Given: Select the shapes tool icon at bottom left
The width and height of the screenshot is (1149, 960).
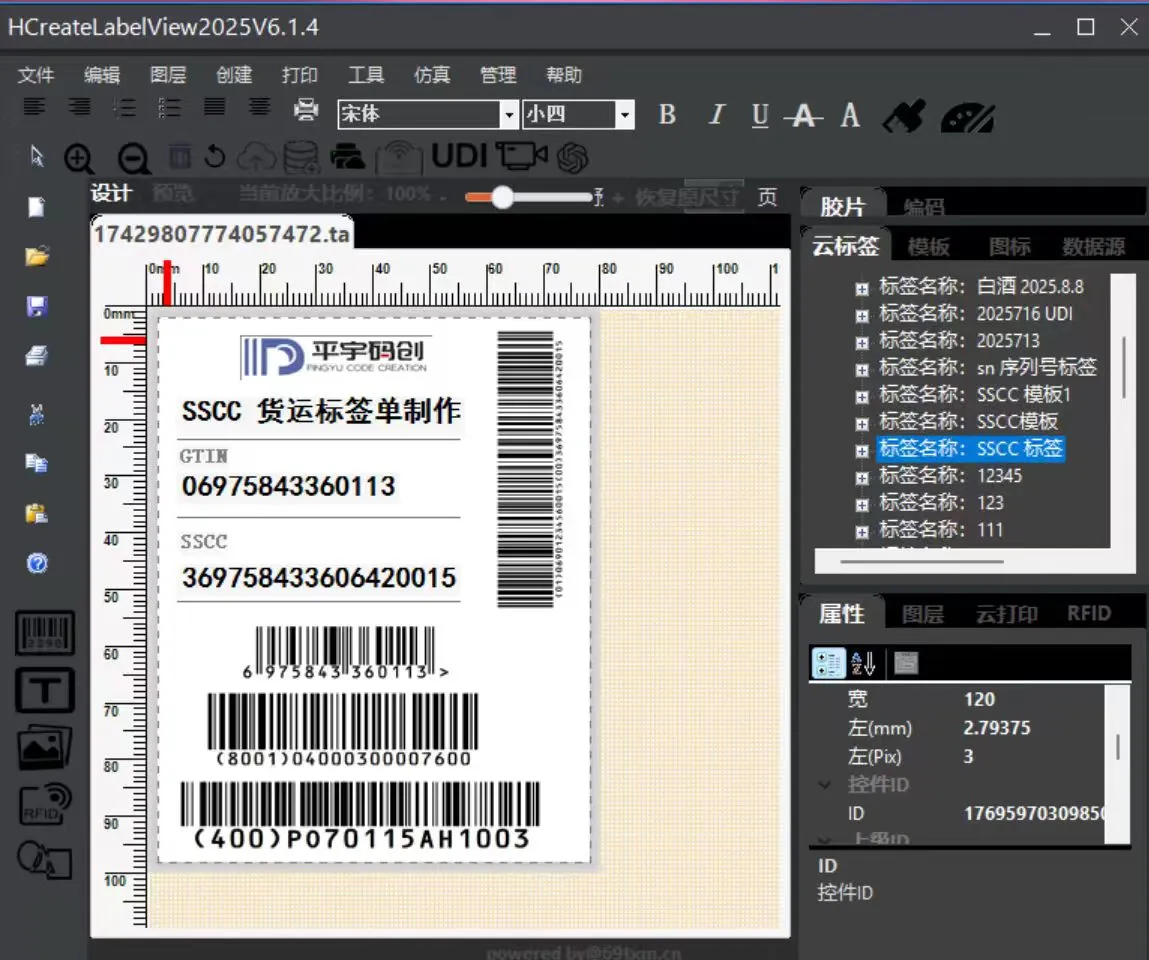Looking at the screenshot, I should click(45, 859).
